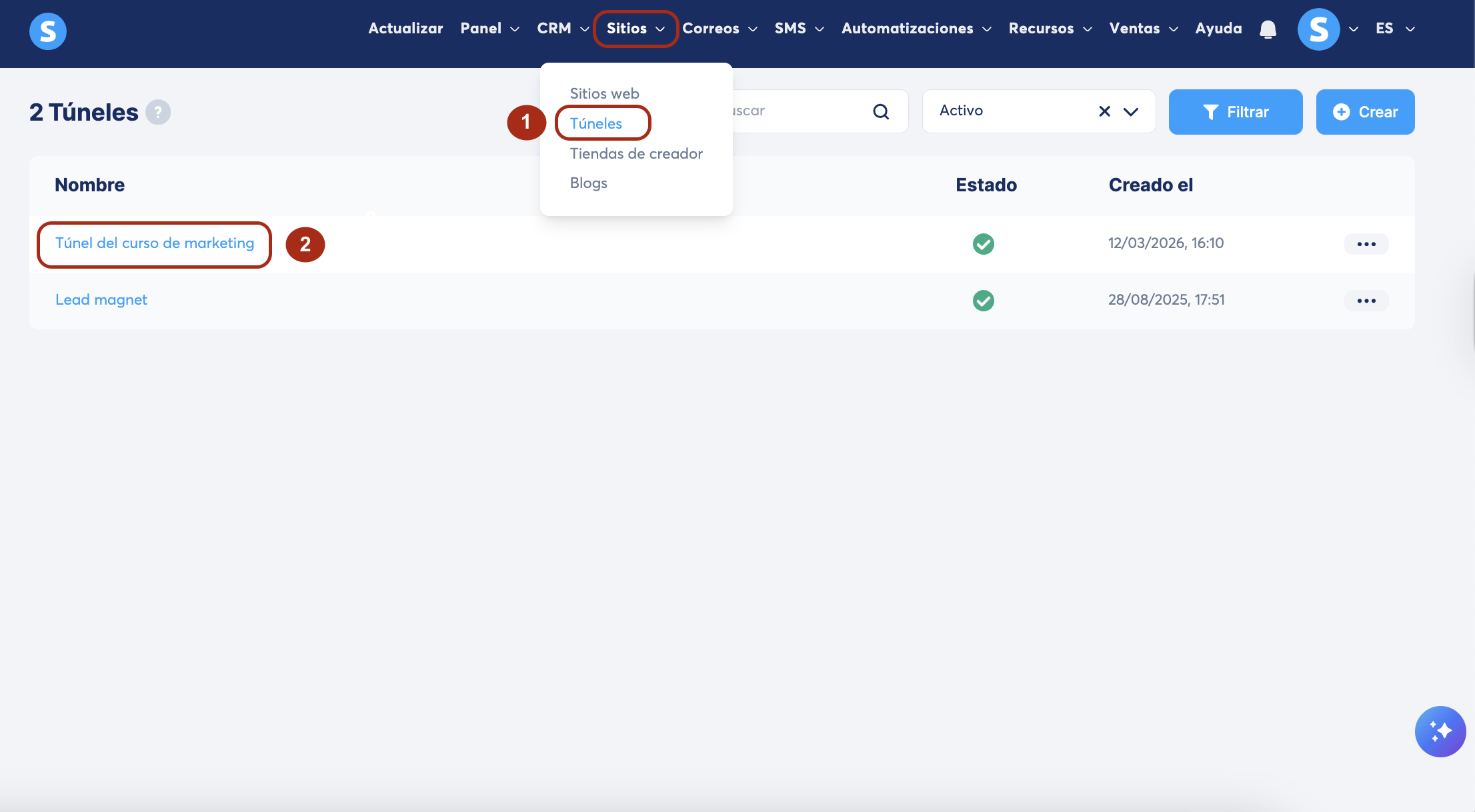Choose Blogs in the Sitios dropdown
Screen dimensions: 1475x812
[588, 183]
